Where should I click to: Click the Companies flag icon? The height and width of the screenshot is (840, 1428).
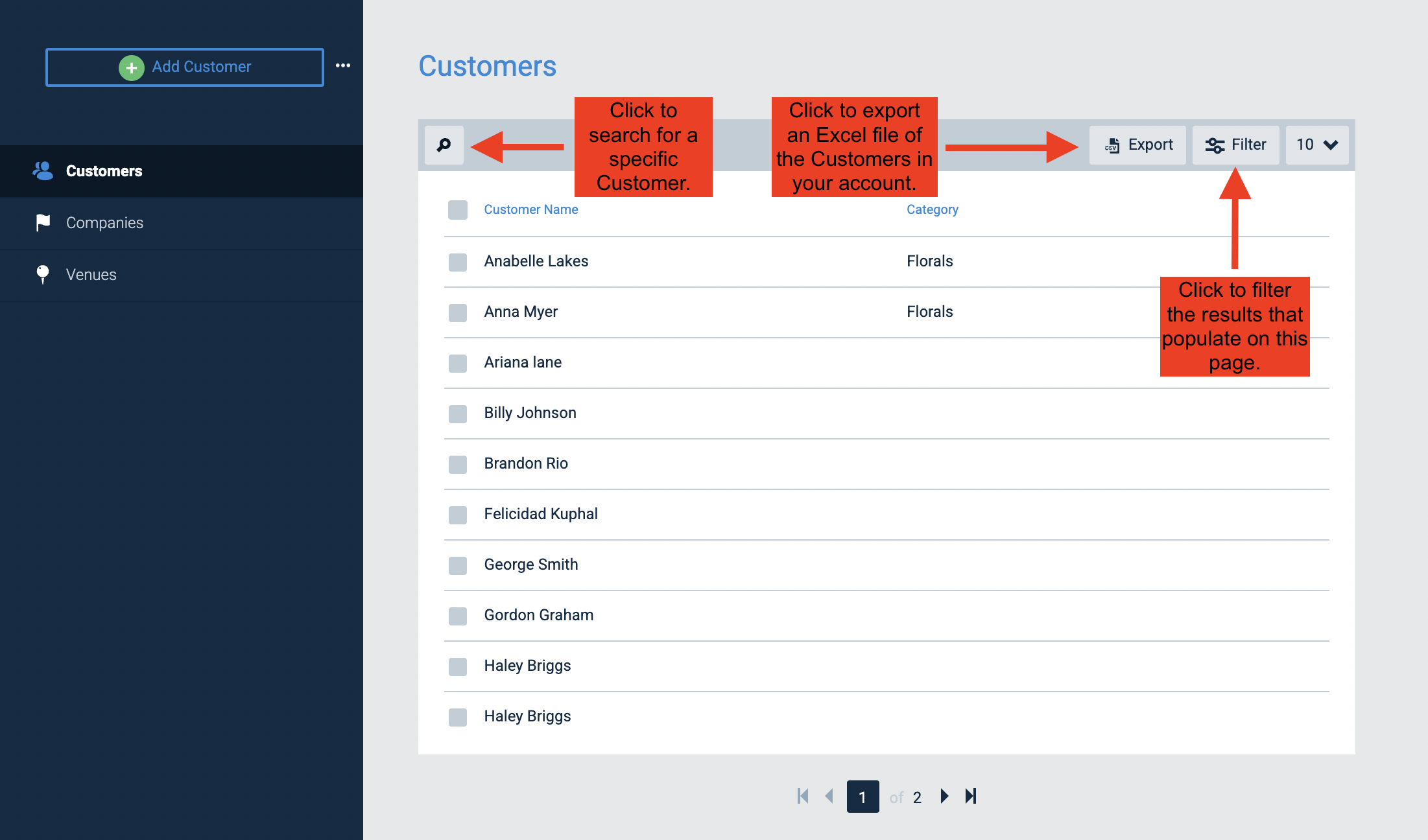(43, 223)
